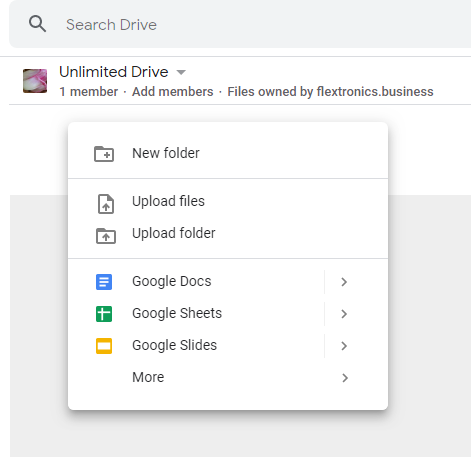
Task: Focus the Search Drive input field
Action: click(240, 24)
